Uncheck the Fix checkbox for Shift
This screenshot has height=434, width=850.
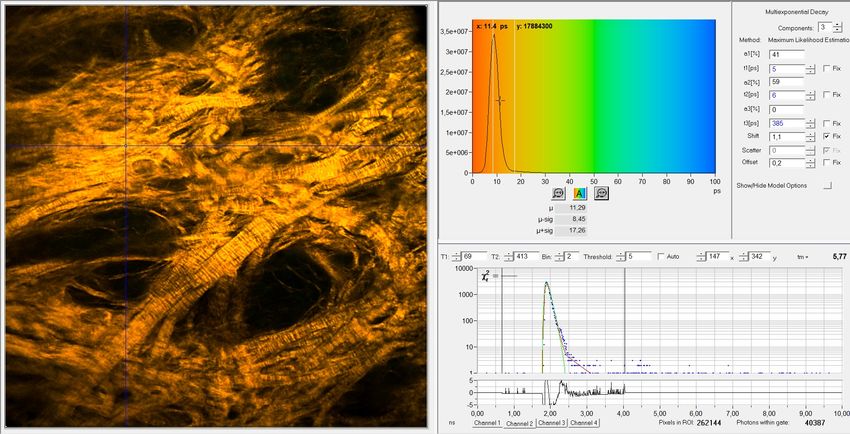(826, 136)
